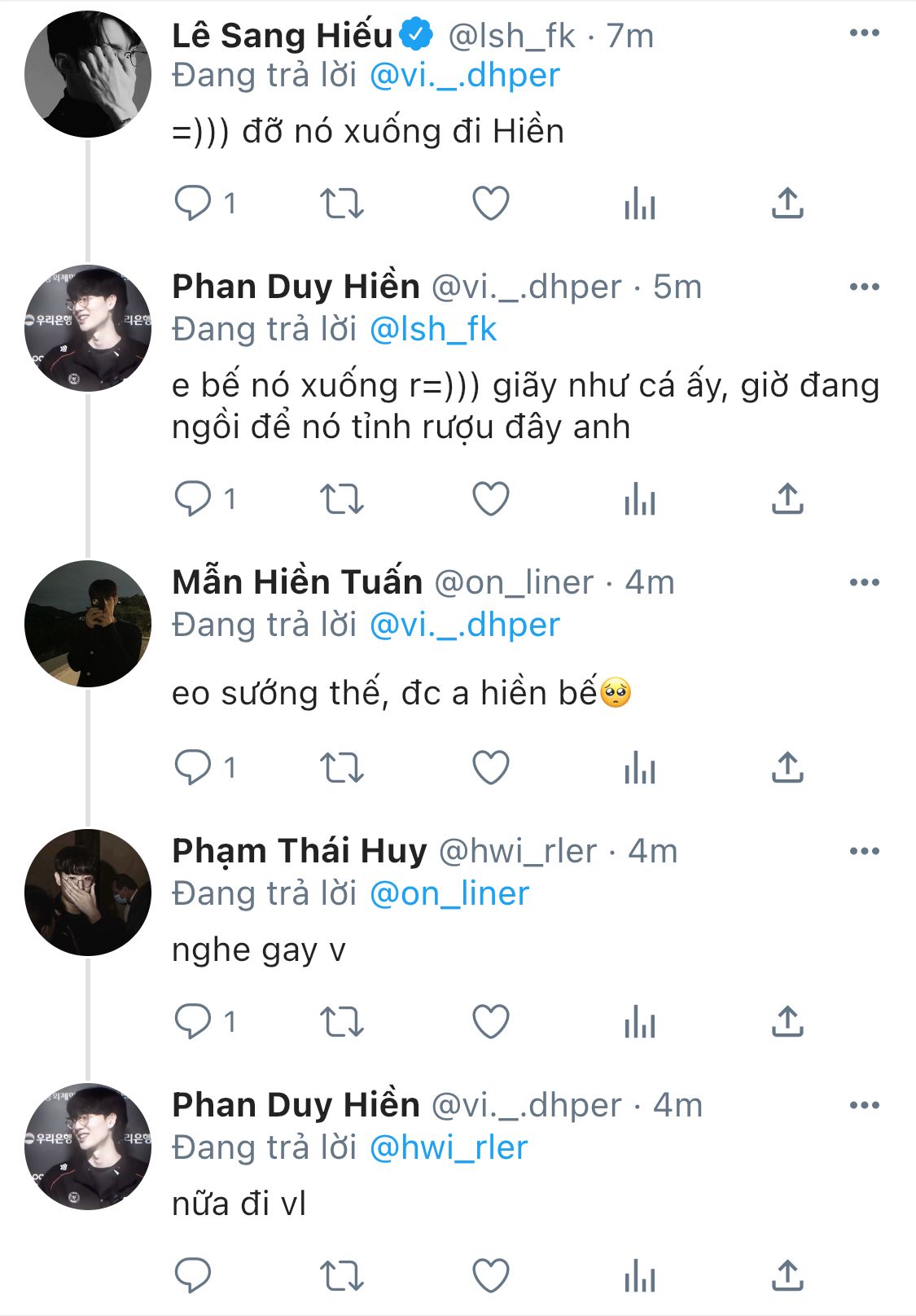Retweet Lê Sang Hiếu's tweet
This screenshot has width=916, height=1316.
pyautogui.click(x=341, y=203)
